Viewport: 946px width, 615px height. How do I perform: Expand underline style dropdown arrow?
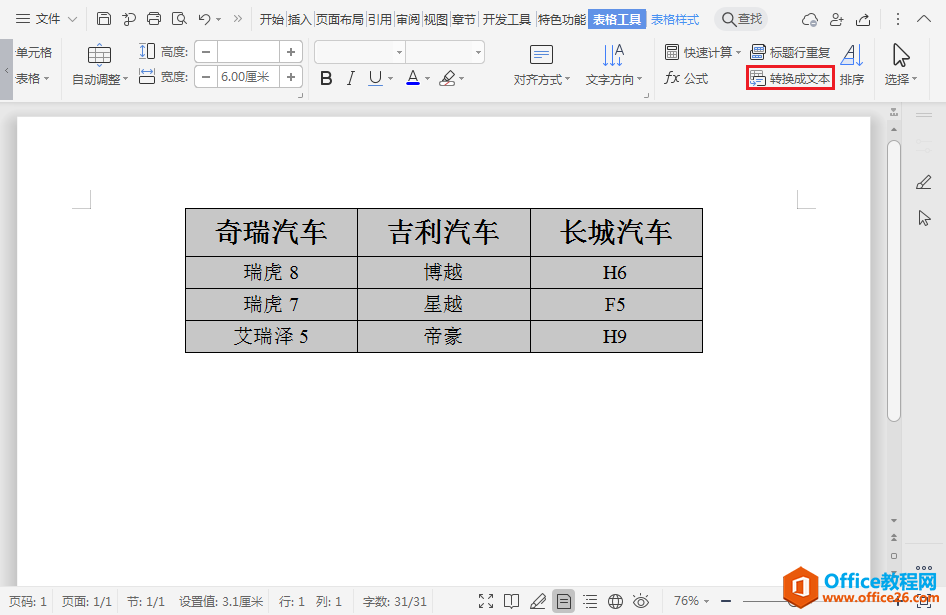point(390,78)
